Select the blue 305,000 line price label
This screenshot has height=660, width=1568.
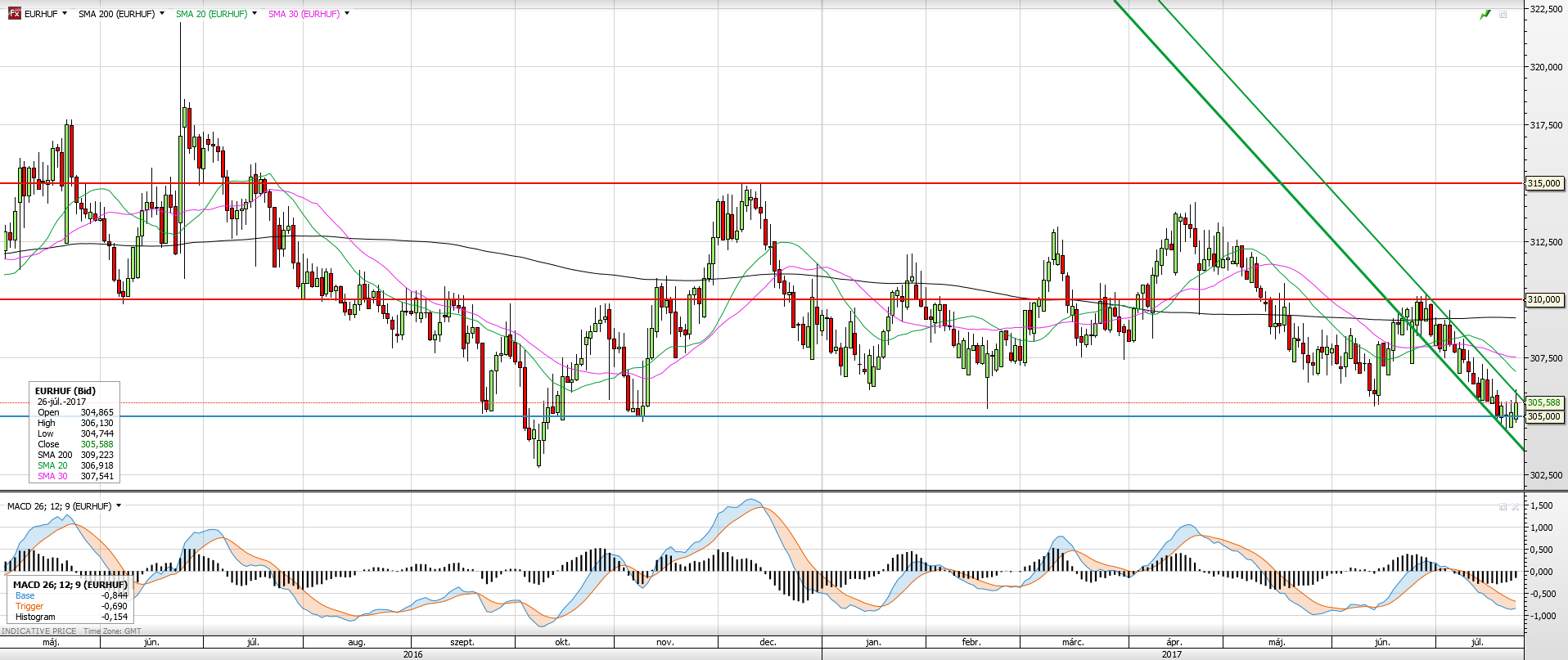coord(1545,416)
